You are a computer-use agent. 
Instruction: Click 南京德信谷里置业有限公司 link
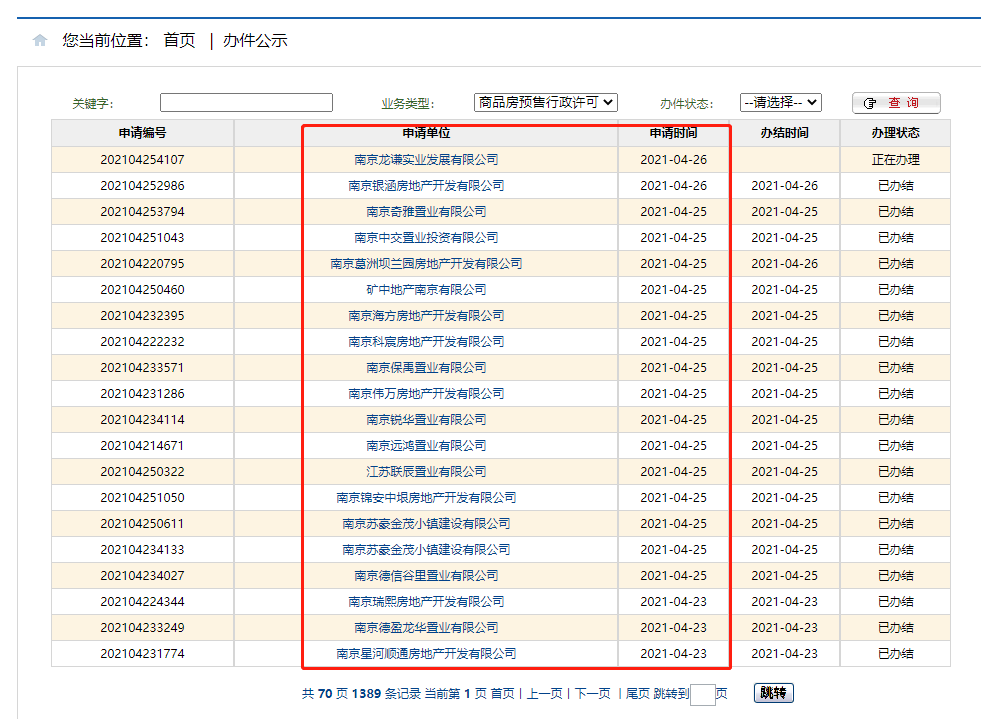pyautogui.click(x=426, y=576)
